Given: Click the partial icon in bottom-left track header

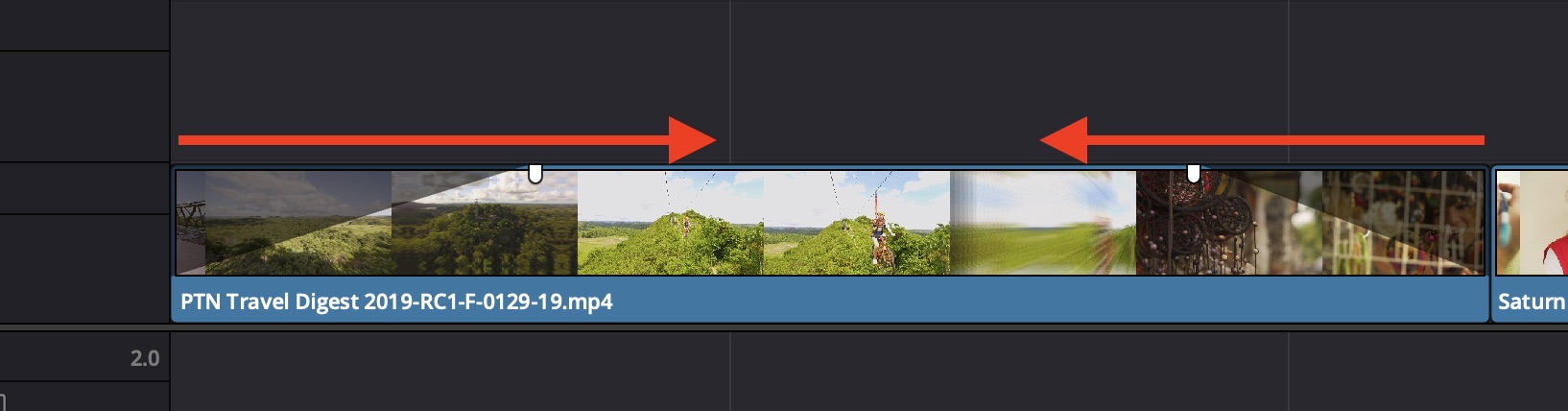Looking at the screenshot, I should tap(3, 401).
